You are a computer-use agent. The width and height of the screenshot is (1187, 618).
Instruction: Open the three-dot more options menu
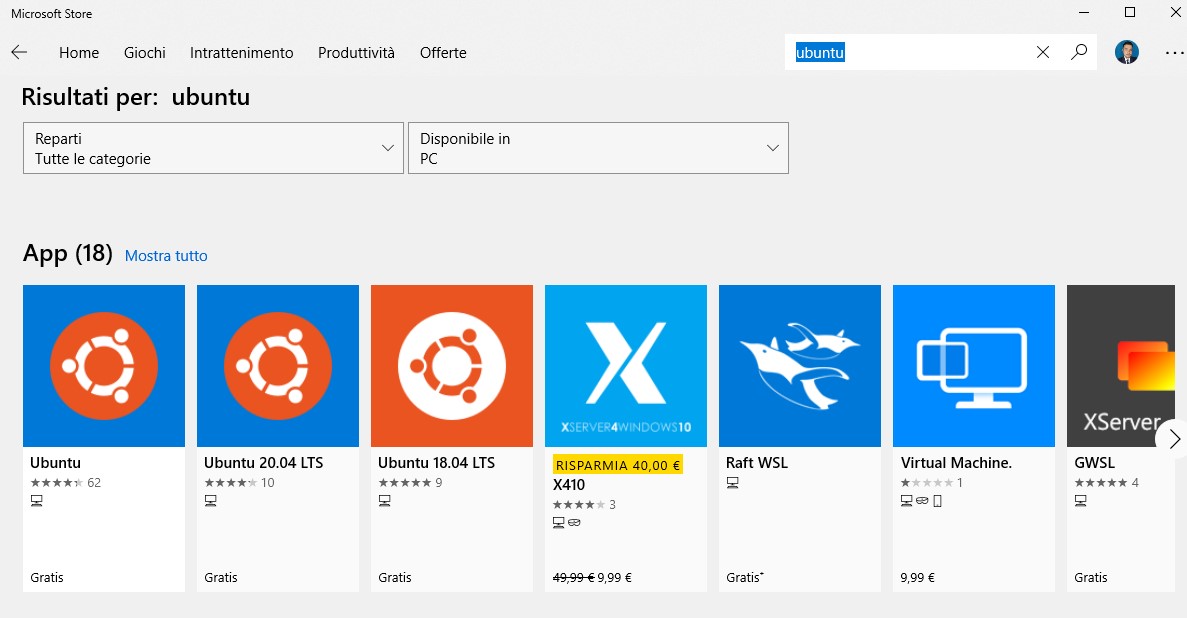[1174, 53]
